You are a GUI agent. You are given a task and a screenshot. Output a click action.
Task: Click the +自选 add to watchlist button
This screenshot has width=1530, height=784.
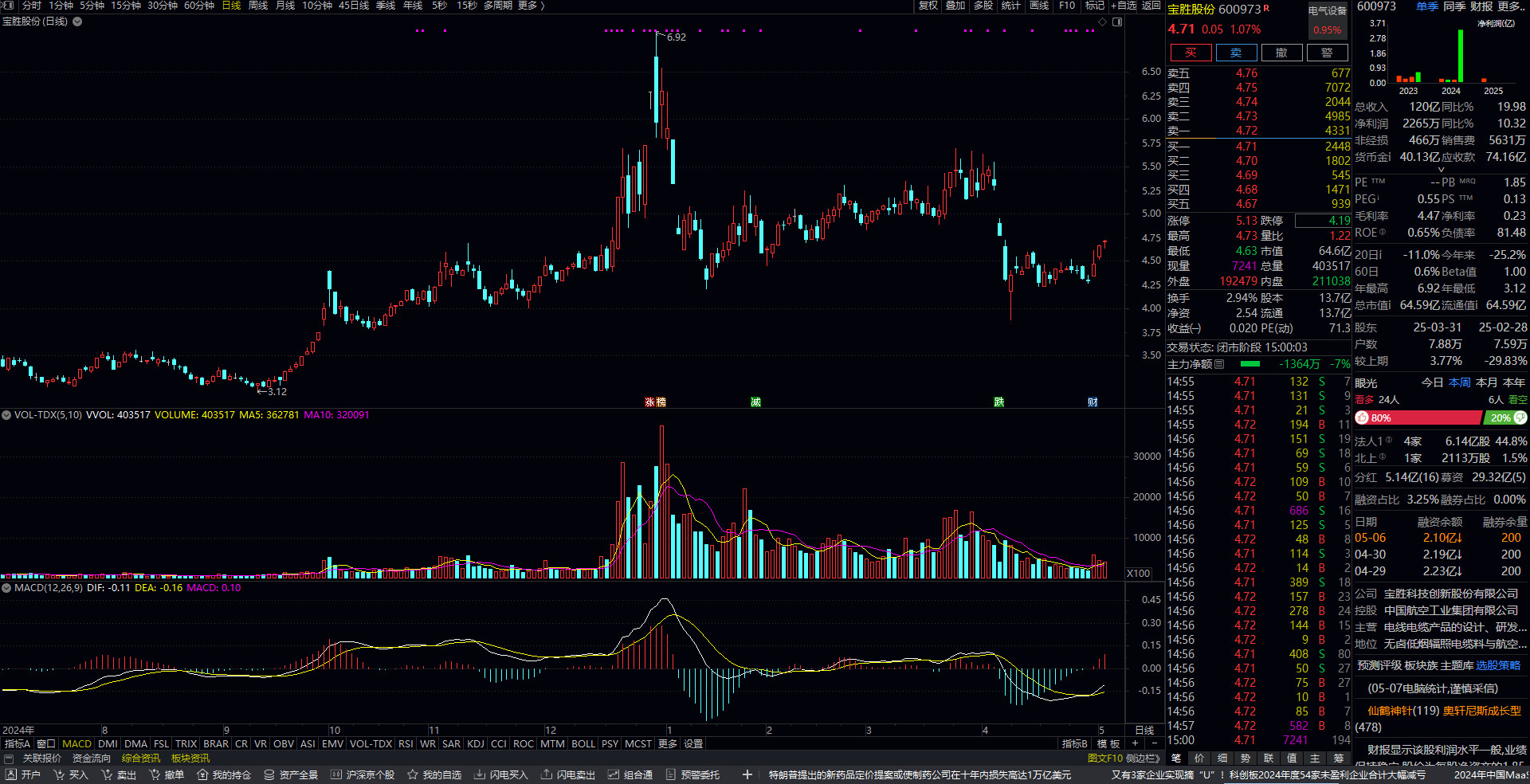coord(1124,6)
